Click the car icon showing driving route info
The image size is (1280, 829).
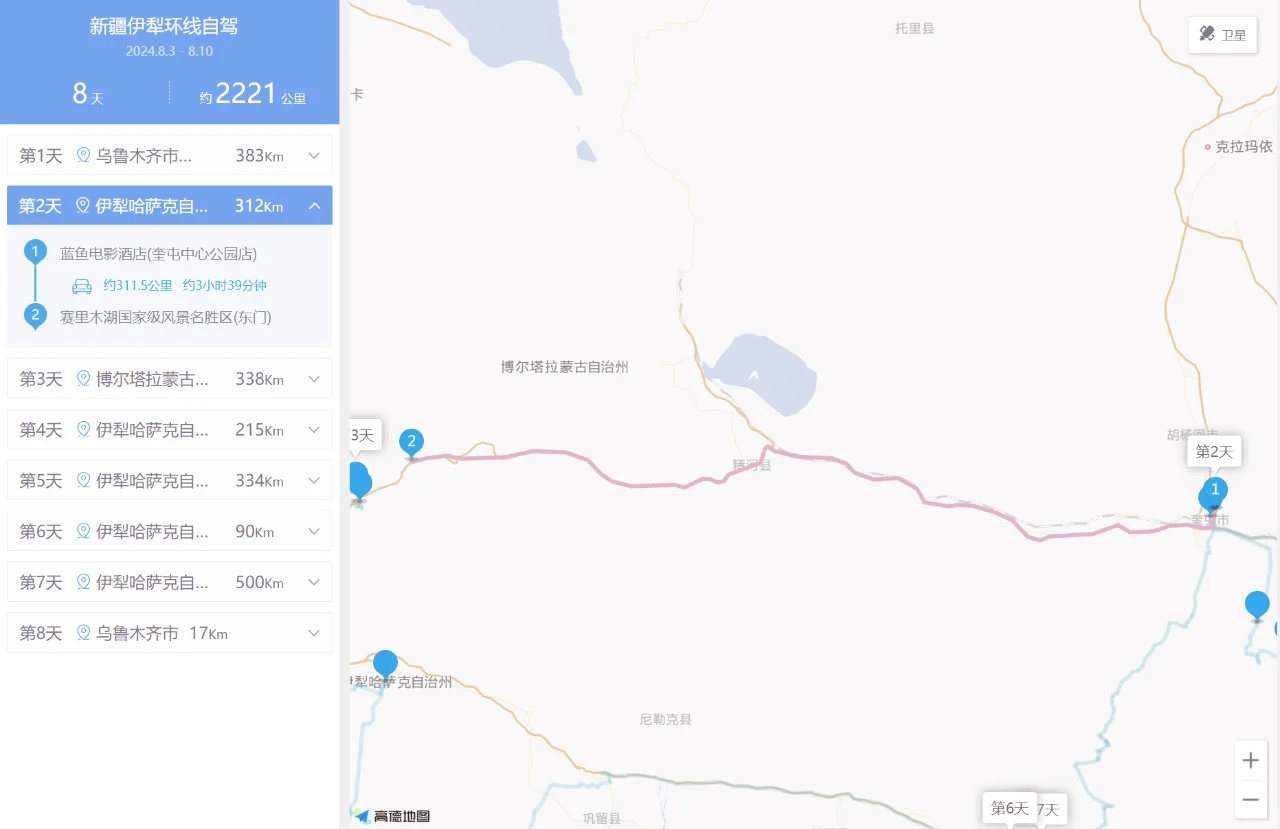click(80, 285)
